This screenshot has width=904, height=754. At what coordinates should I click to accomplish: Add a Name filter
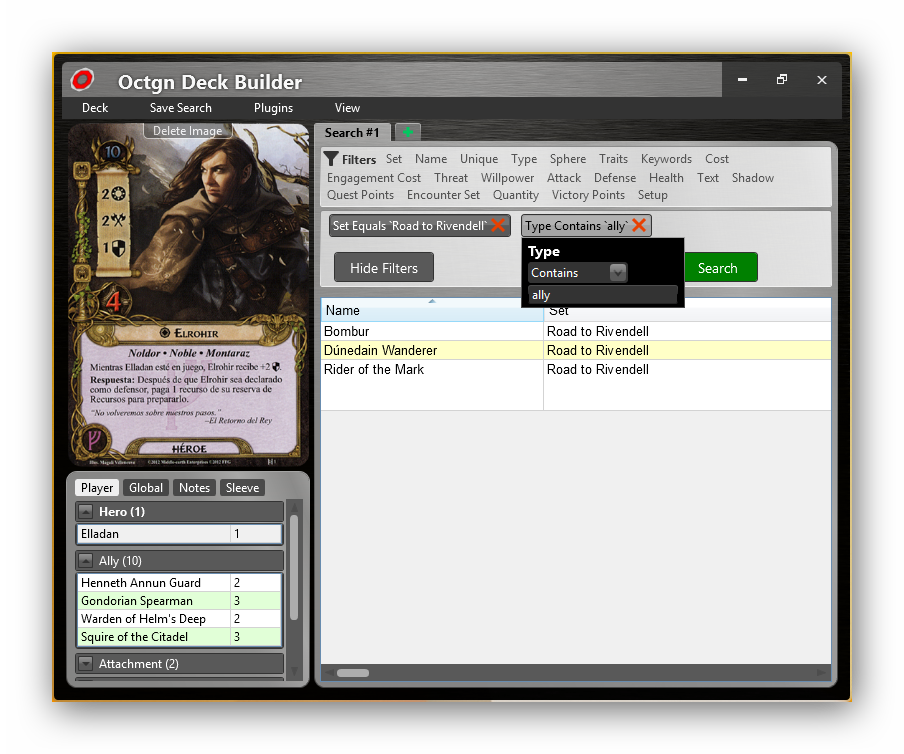click(x=431, y=159)
